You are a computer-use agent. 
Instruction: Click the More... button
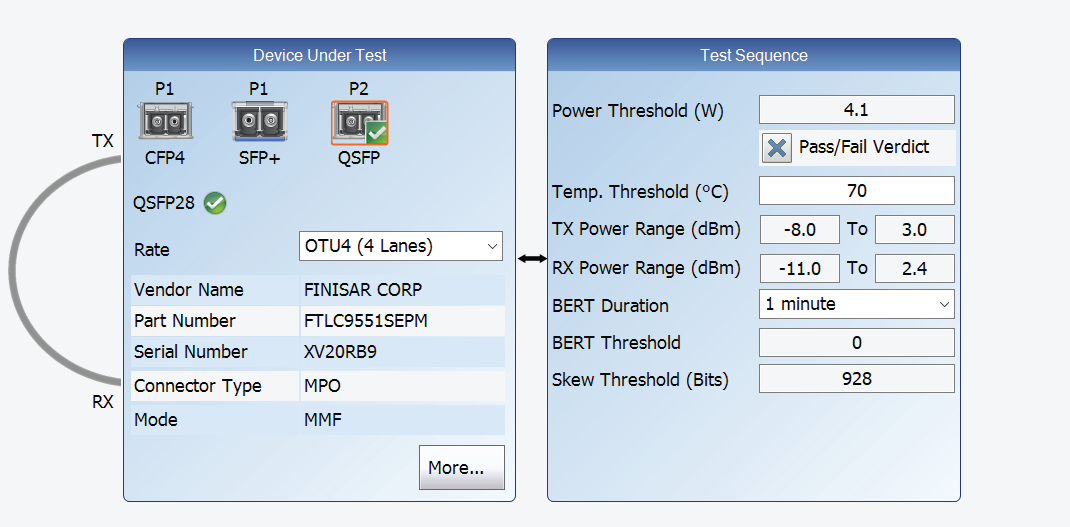pyautogui.click(x=461, y=467)
